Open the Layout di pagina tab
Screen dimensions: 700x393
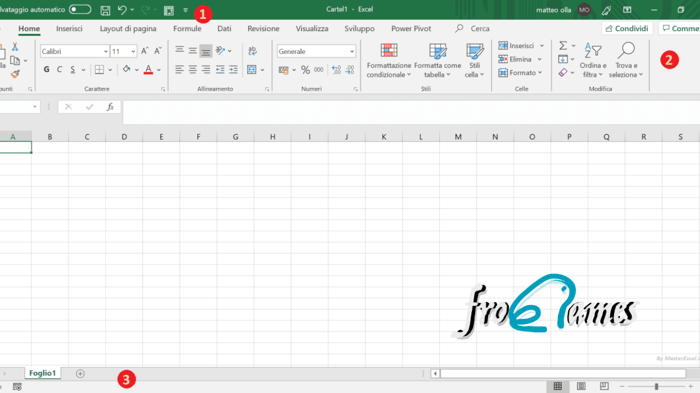128,29
